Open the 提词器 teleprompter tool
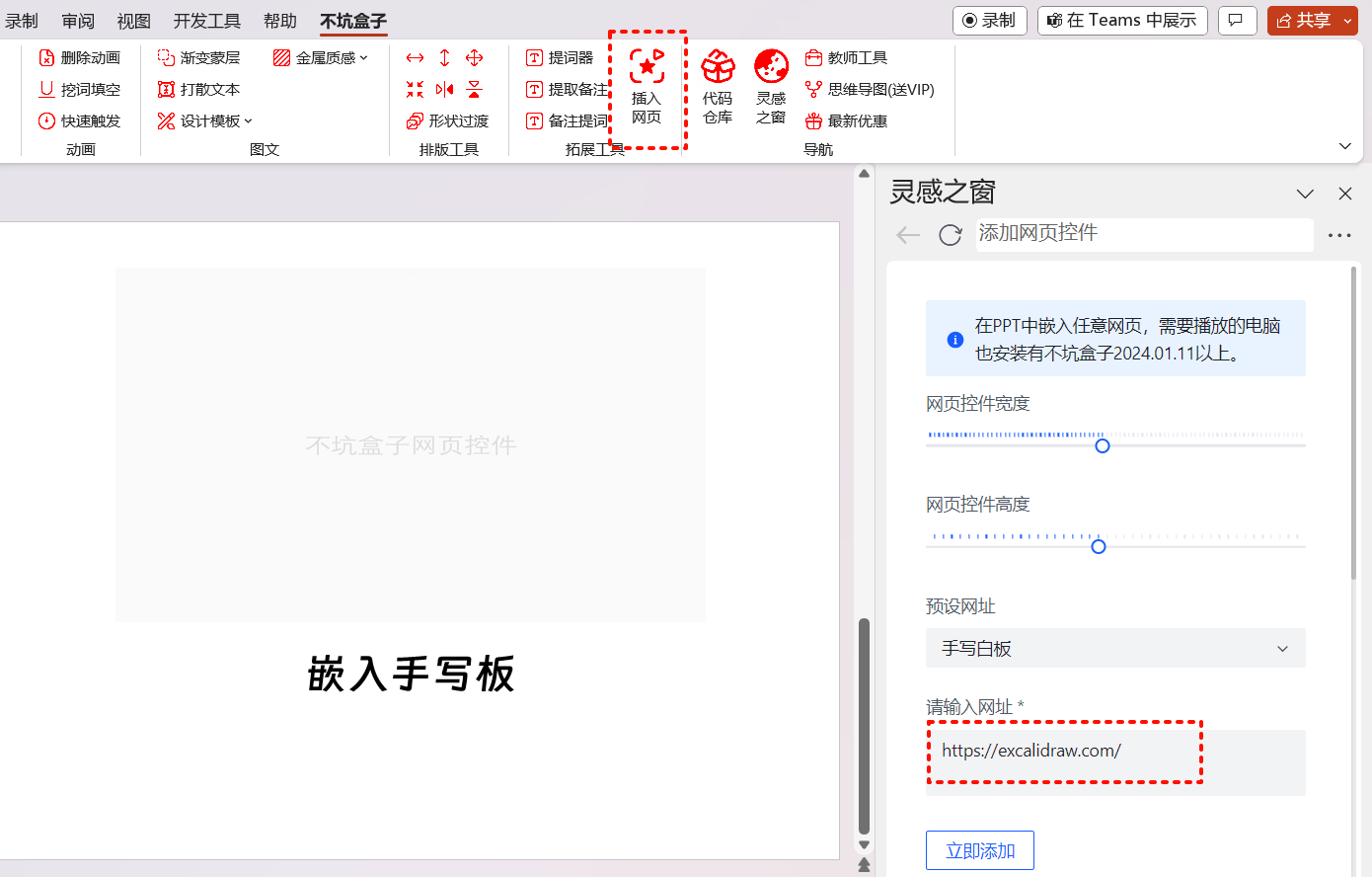 point(560,58)
